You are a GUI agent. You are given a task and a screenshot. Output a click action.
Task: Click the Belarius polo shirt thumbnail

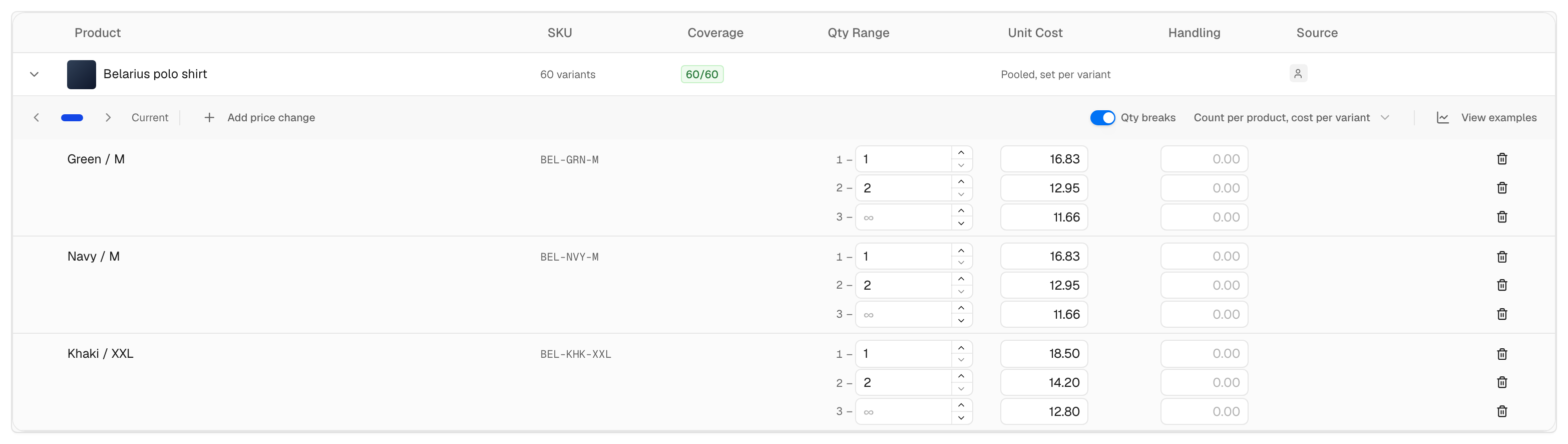[82, 74]
